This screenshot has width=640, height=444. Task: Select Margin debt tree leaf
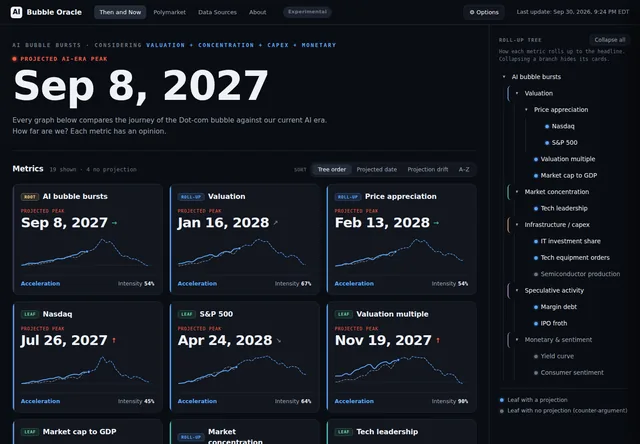pos(558,307)
